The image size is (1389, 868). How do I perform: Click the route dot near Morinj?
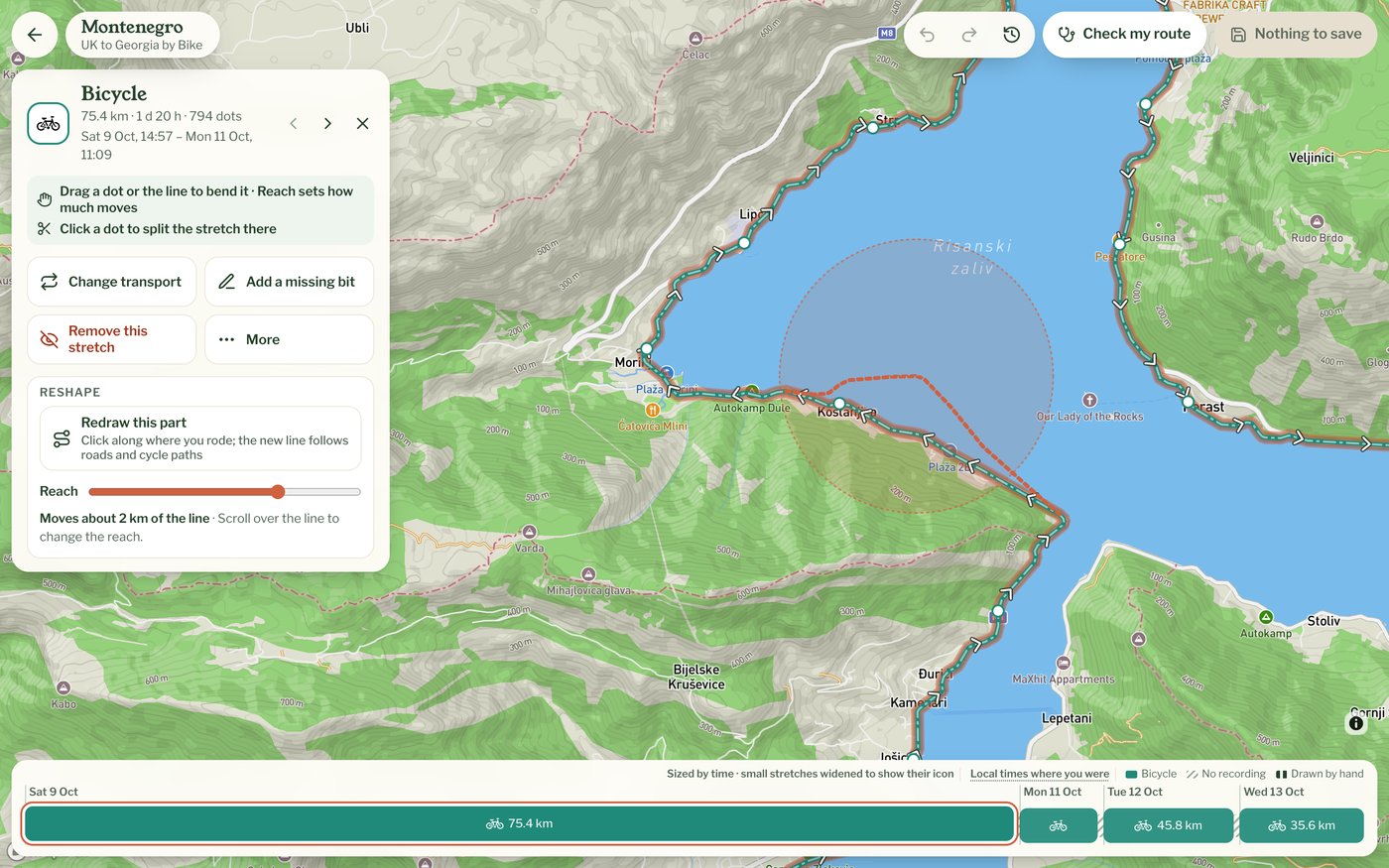pos(647,349)
